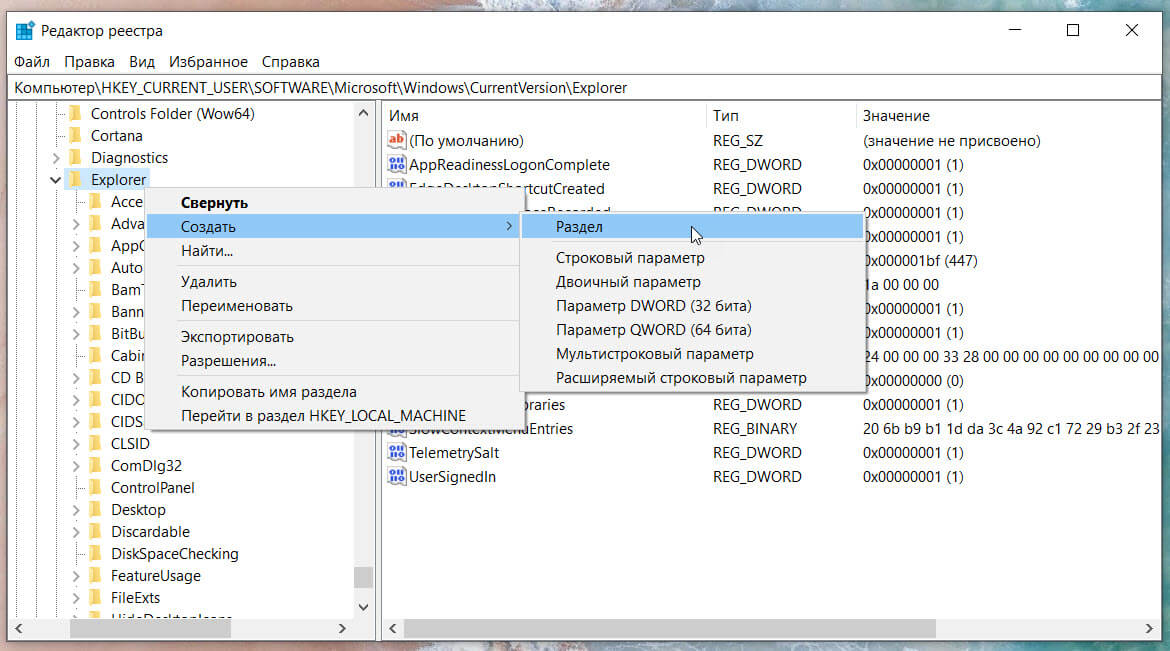Image resolution: width=1170 pixels, height=651 pixels.
Task: Select the UserSignedIn value name
Action: (x=452, y=476)
